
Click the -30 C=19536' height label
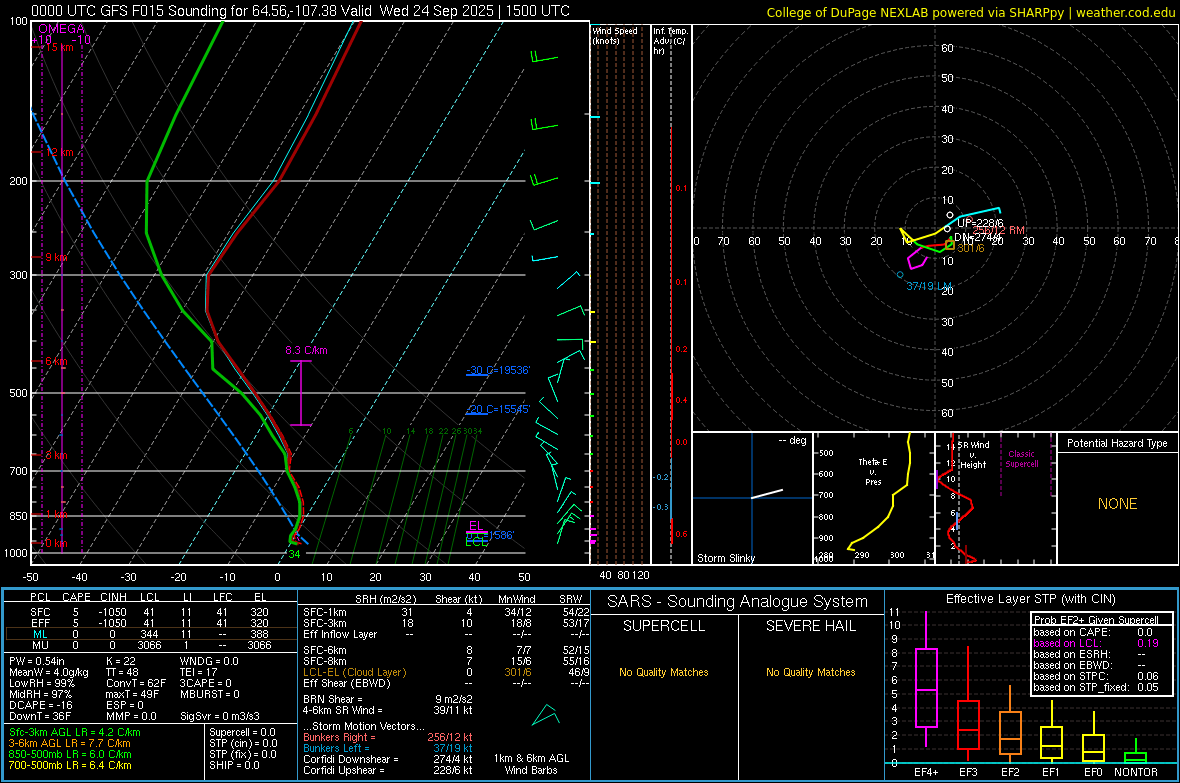click(498, 370)
